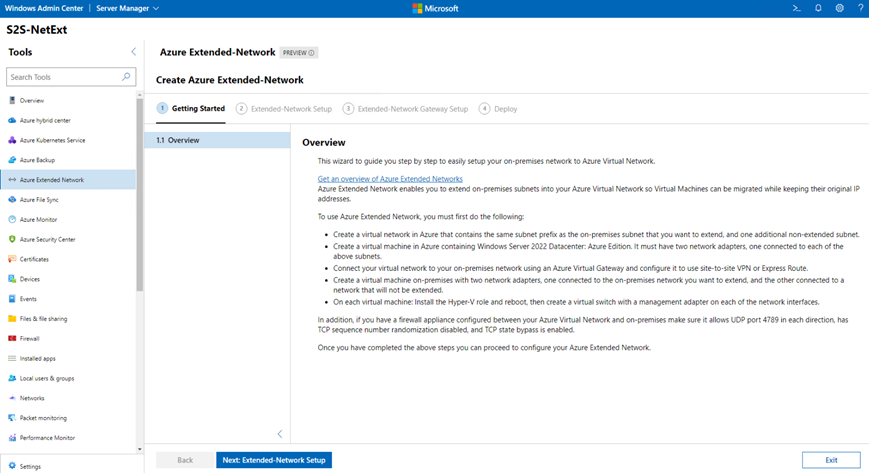The height and width of the screenshot is (473, 869).
Task: Click the search magnifier icon in Tools
Action: point(126,77)
